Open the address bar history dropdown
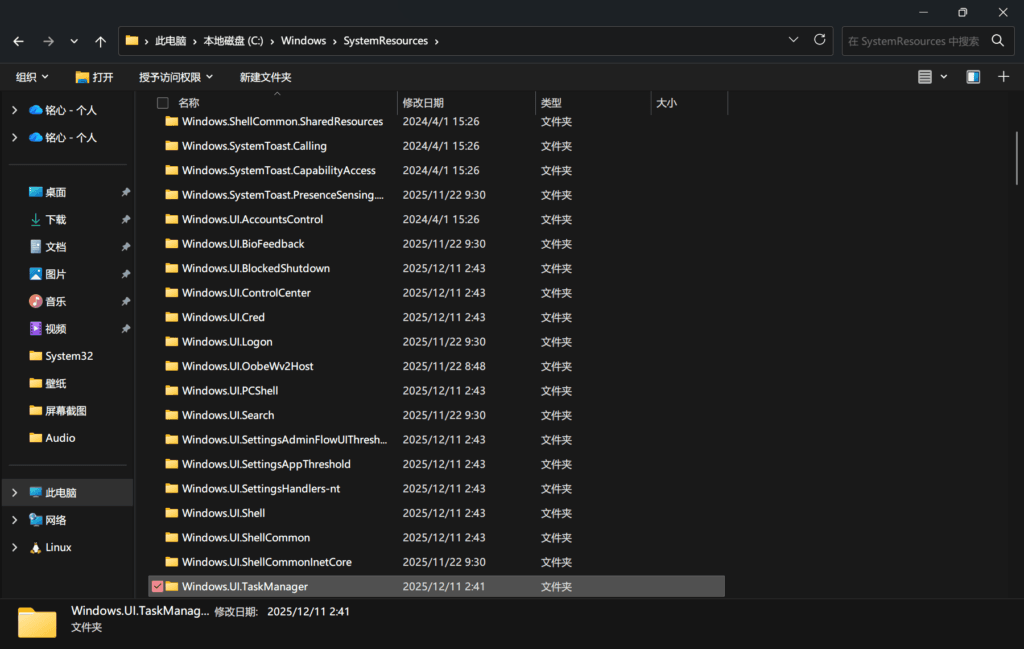This screenshot has width=1024, height=649. [793, 40]
